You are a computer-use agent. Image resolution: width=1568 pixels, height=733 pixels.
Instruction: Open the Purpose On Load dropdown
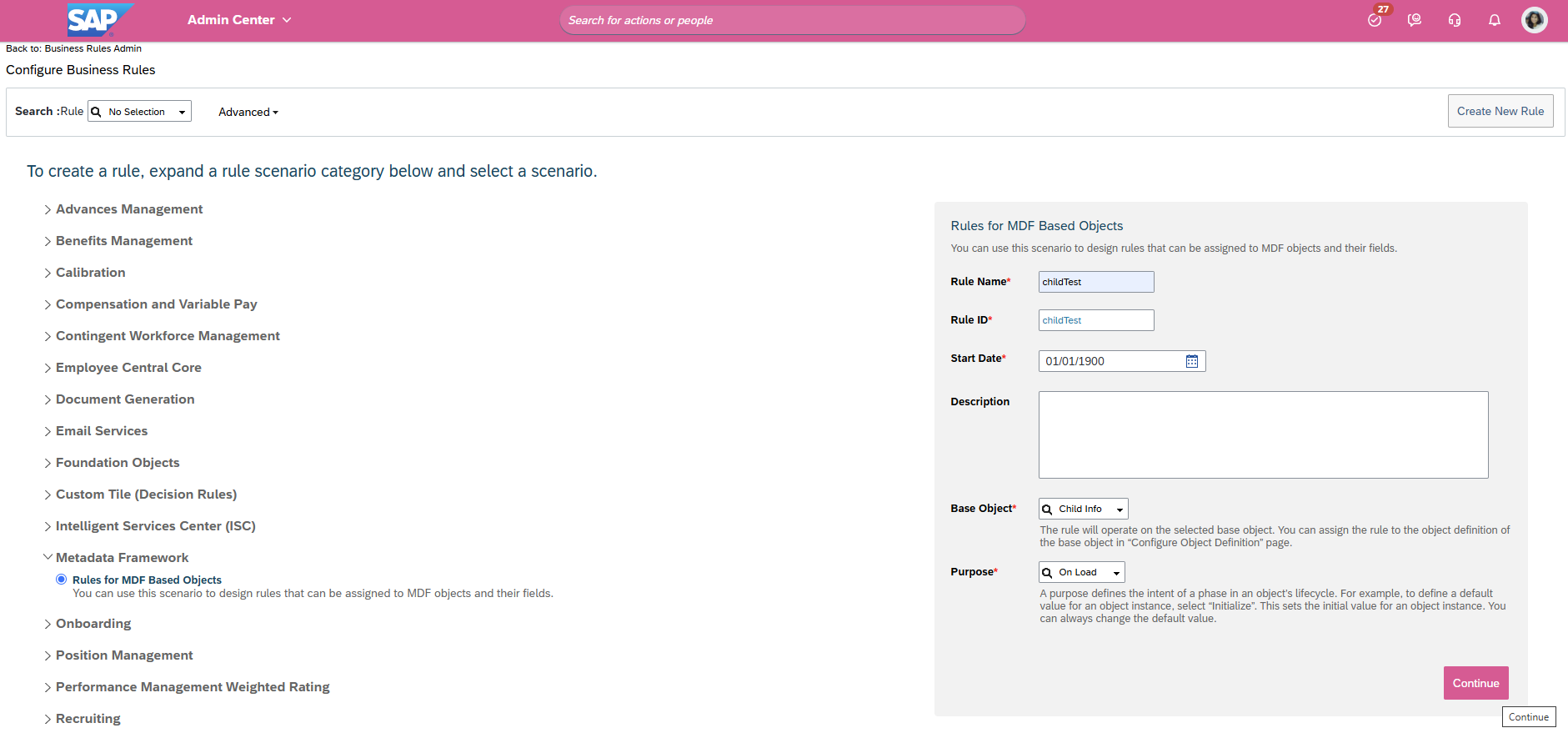(x=1082, y=572)
